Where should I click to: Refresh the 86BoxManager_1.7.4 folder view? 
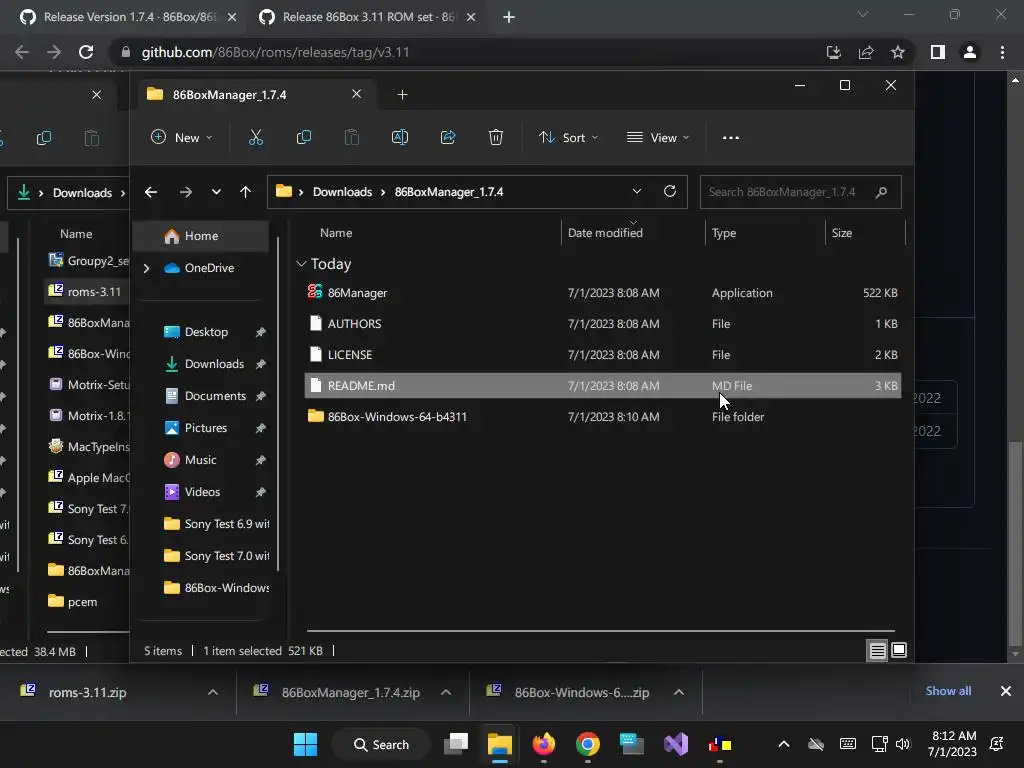click(x=669, y=191)
